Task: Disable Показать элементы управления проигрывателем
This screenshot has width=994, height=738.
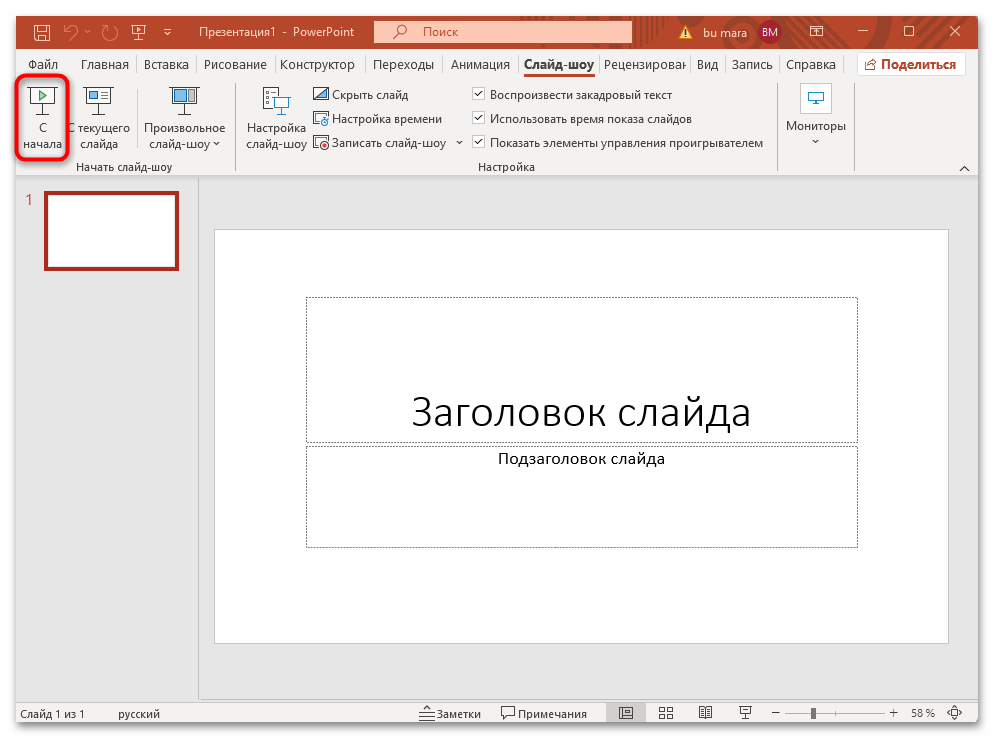Action: point(478,142)
